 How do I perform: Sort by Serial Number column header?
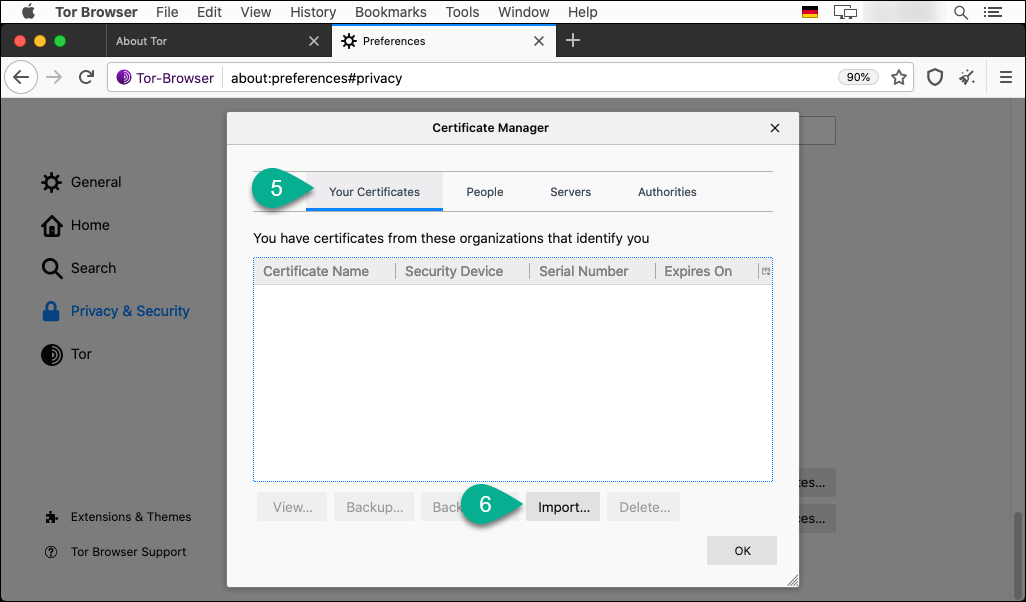coord(592,271)
